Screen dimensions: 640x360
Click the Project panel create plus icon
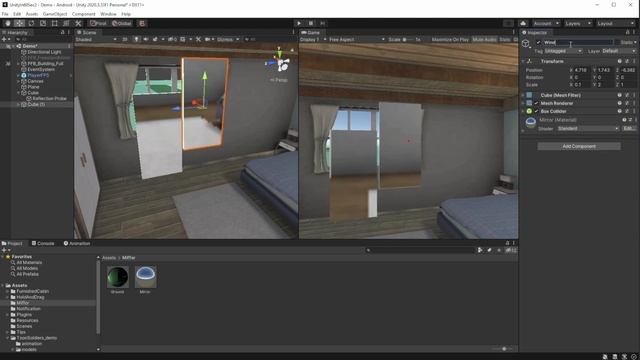(x=5, y=250)
